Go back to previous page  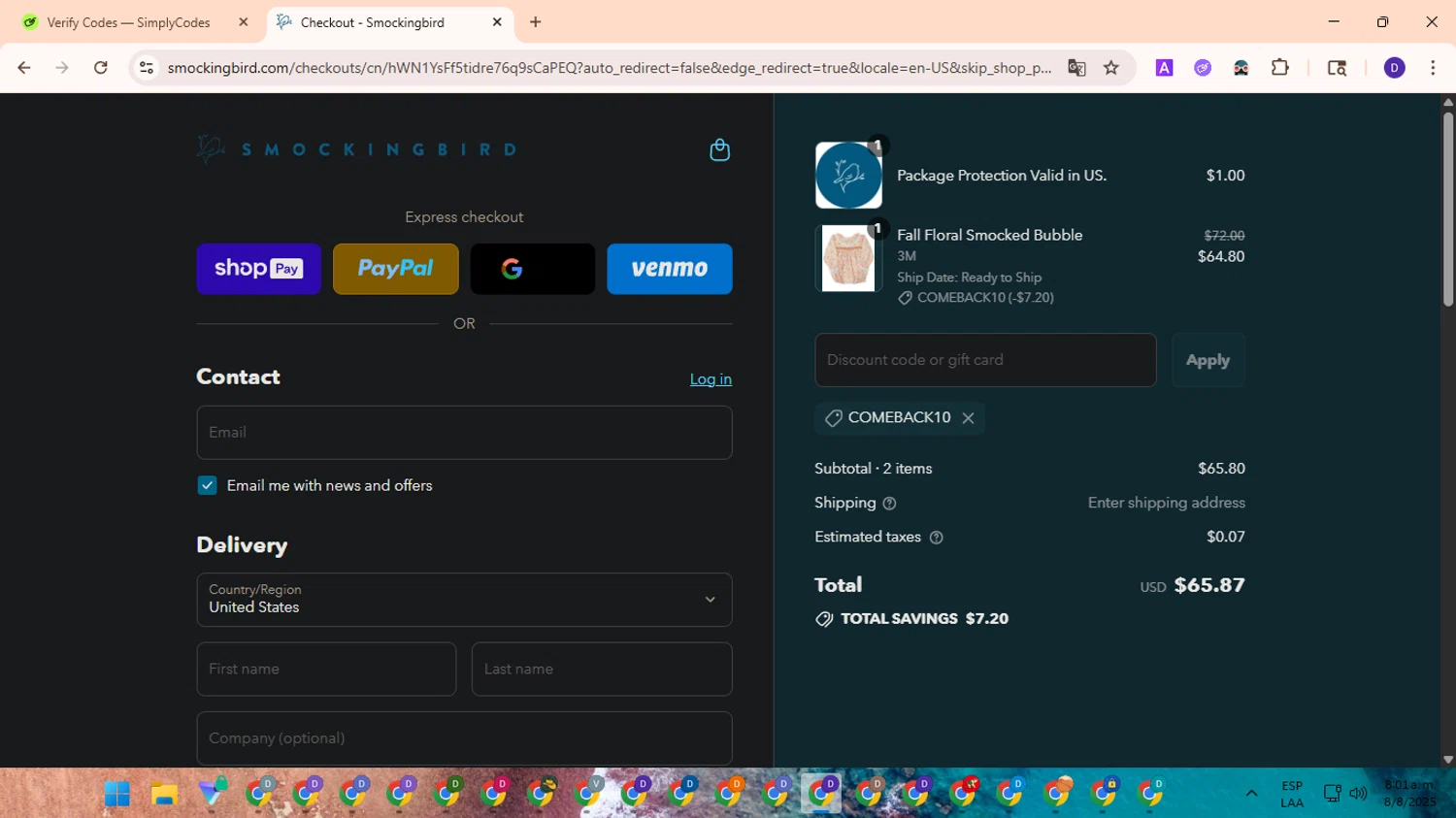[x=24, y=68]
